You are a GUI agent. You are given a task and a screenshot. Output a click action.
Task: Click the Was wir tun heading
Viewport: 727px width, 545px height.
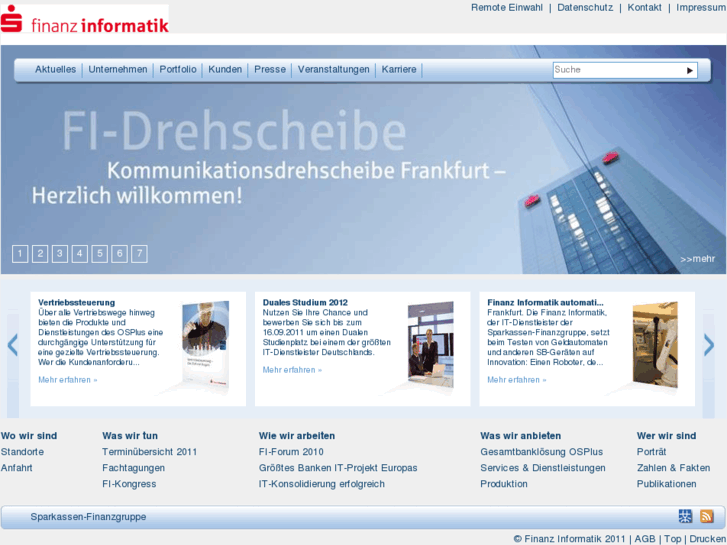point(130,436)
